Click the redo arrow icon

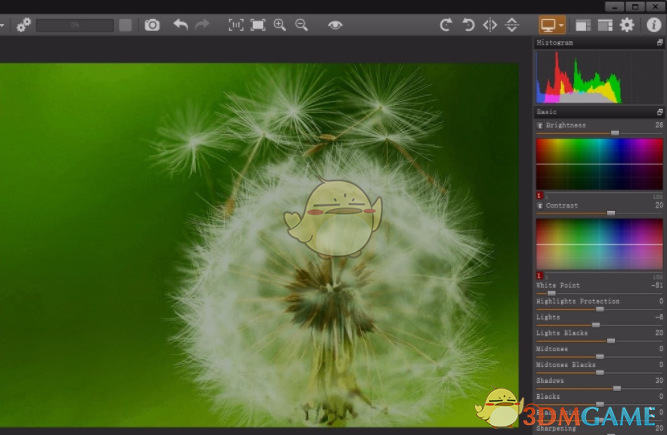[x=203, y=25]
